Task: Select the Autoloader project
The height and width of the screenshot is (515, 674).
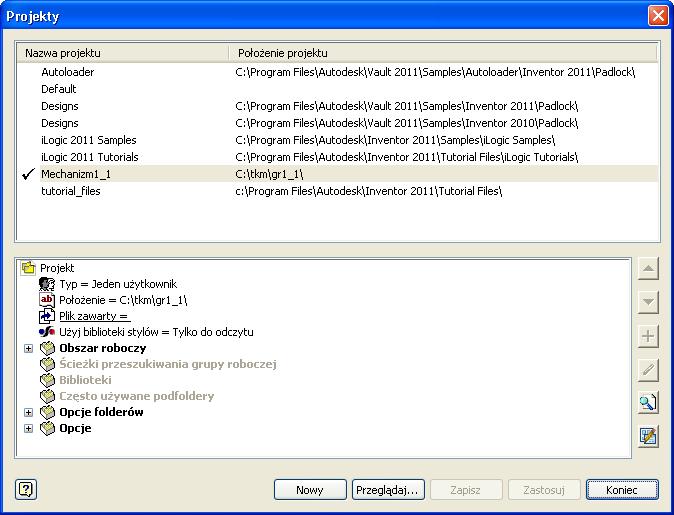Action: point(67,72)
